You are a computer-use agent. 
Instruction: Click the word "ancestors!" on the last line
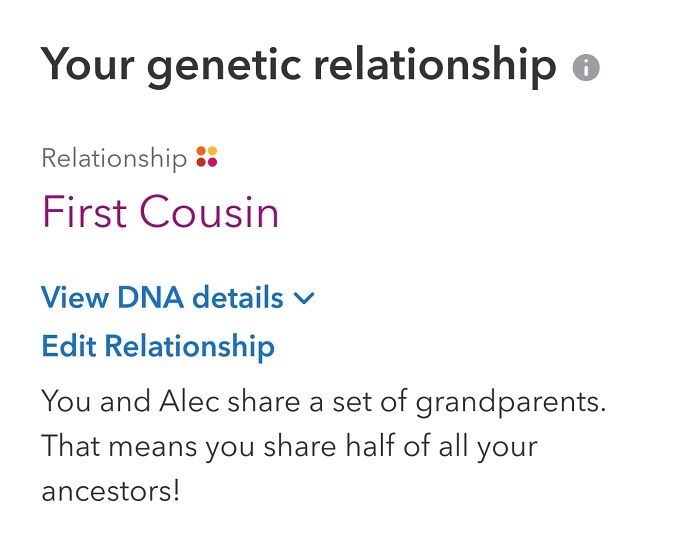pos(111,492)
